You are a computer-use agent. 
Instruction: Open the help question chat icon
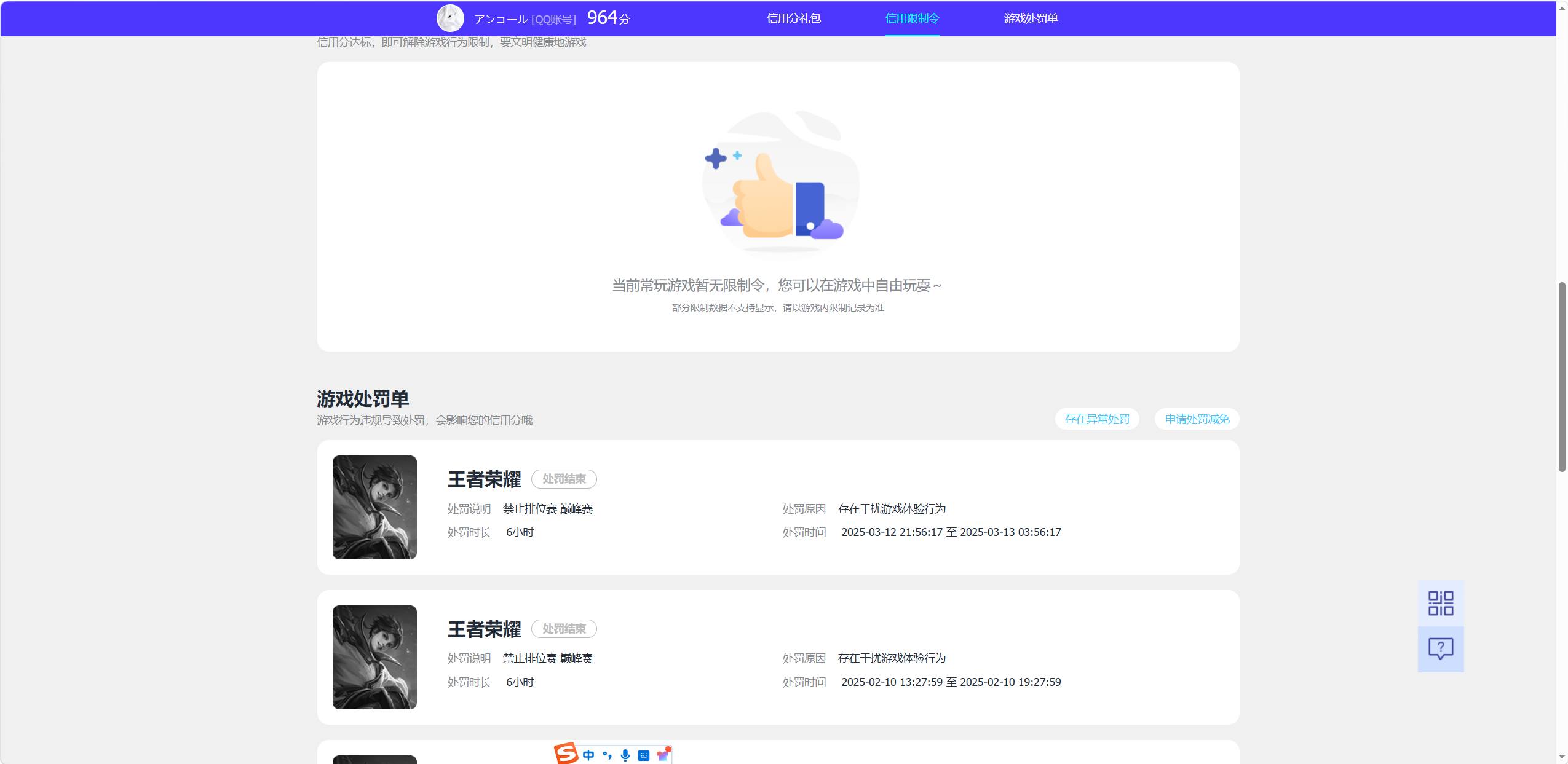(x=1441, y=649)
